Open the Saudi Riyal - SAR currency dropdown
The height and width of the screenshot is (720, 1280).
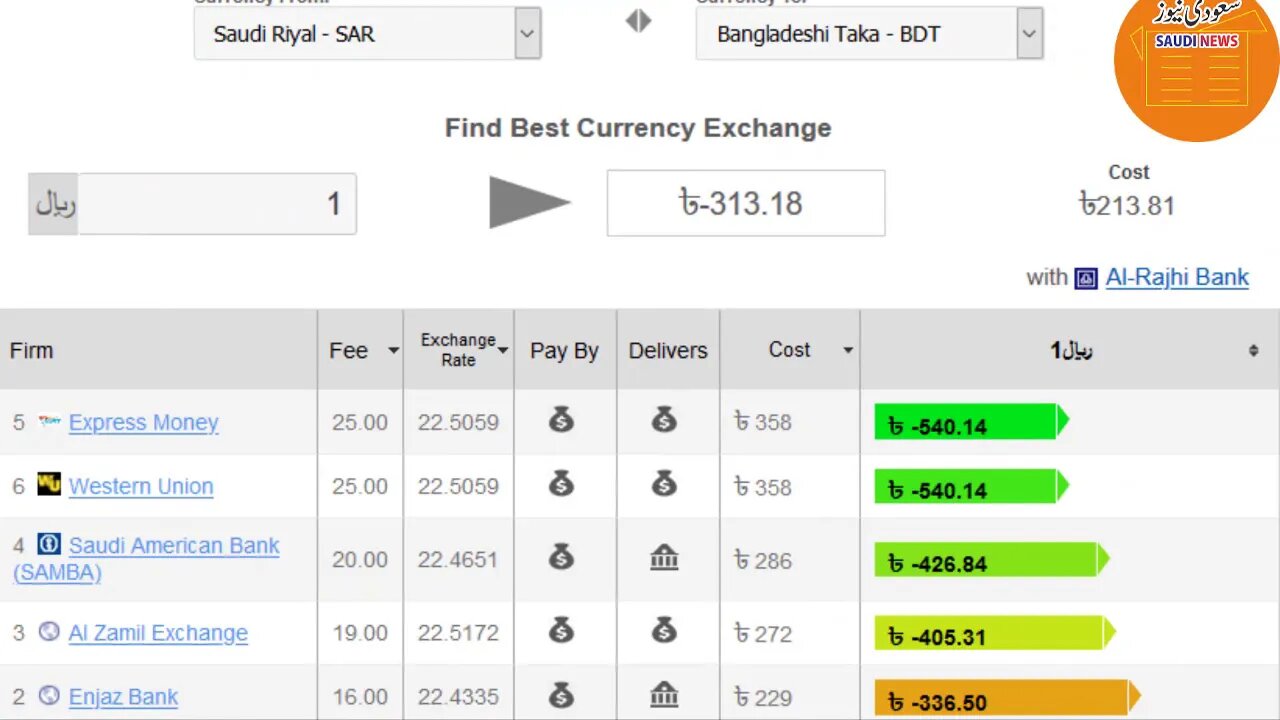coord(368,33)
